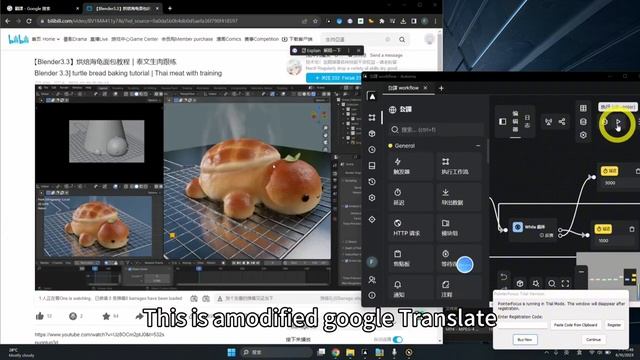Add a new Automa tab
Viewport: 640px width, 360px height.
441,88
